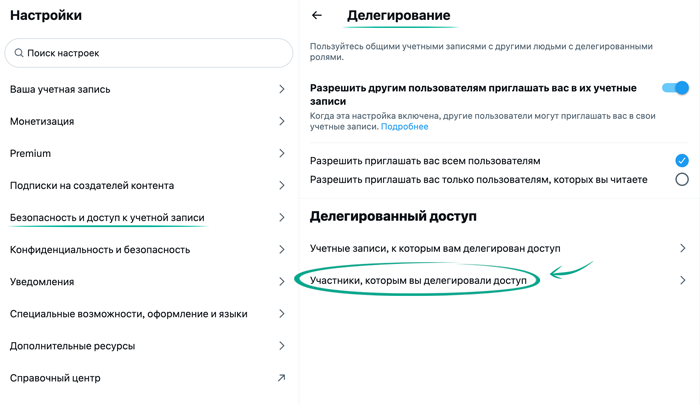Screen dimensions: 700x405
Task: Click the Подробнее link
Action: pyautogui.click(x=404, y=127)
